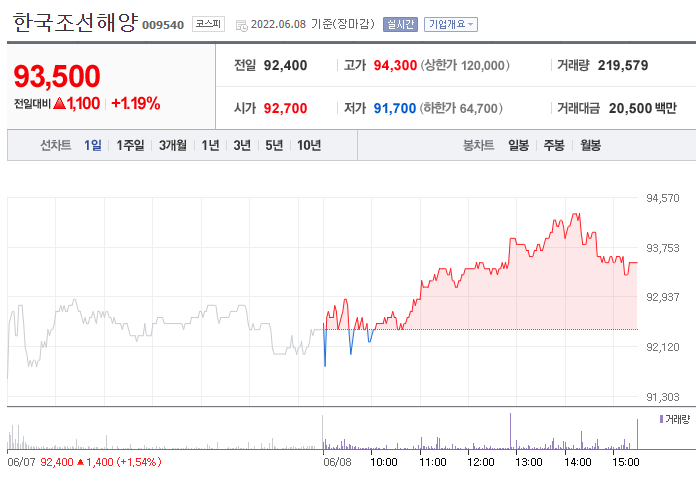The height and width of the screenshot is (484, 696).
Task: Click the red up-triangle next to 1,100
Action: 59,104
